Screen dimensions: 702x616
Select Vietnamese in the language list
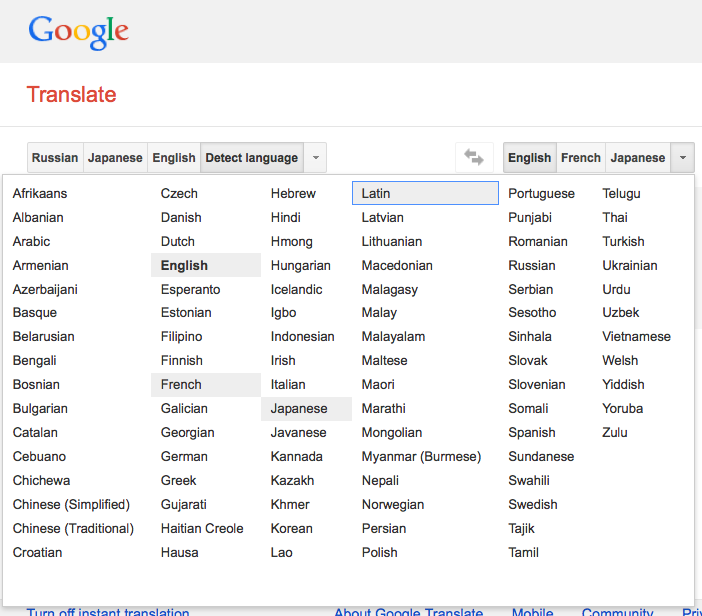[x=636, y=337]
